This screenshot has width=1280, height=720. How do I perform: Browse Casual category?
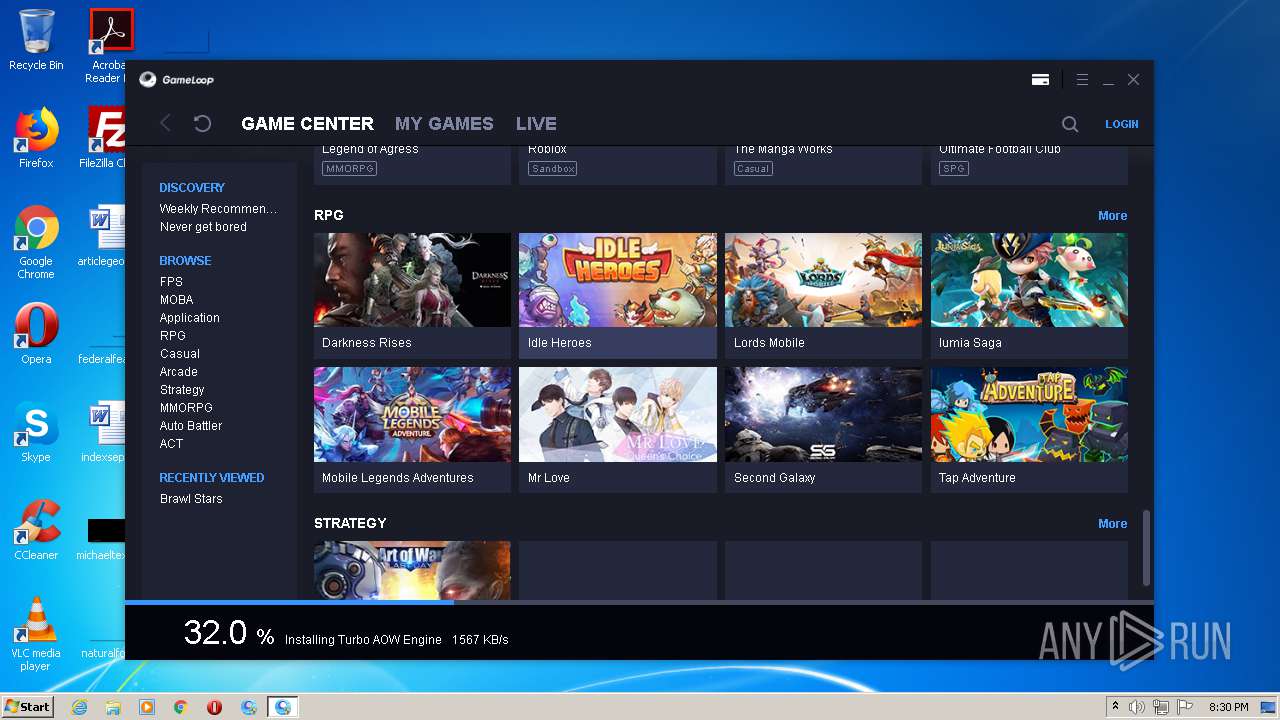(179, 354)
